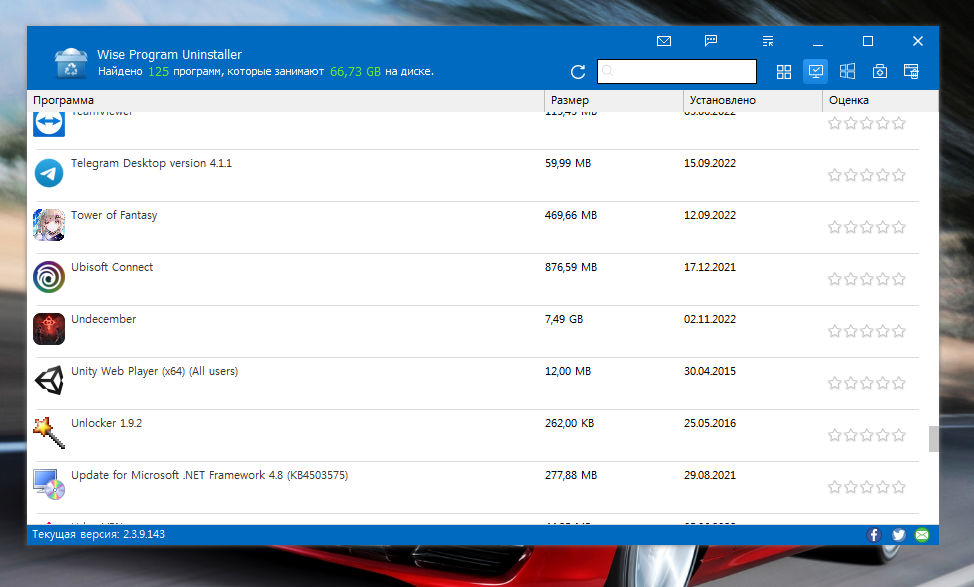The width and height of the screenshot is (974, 587).
Task: Click inside the program search field
Action: click(676, 71)
